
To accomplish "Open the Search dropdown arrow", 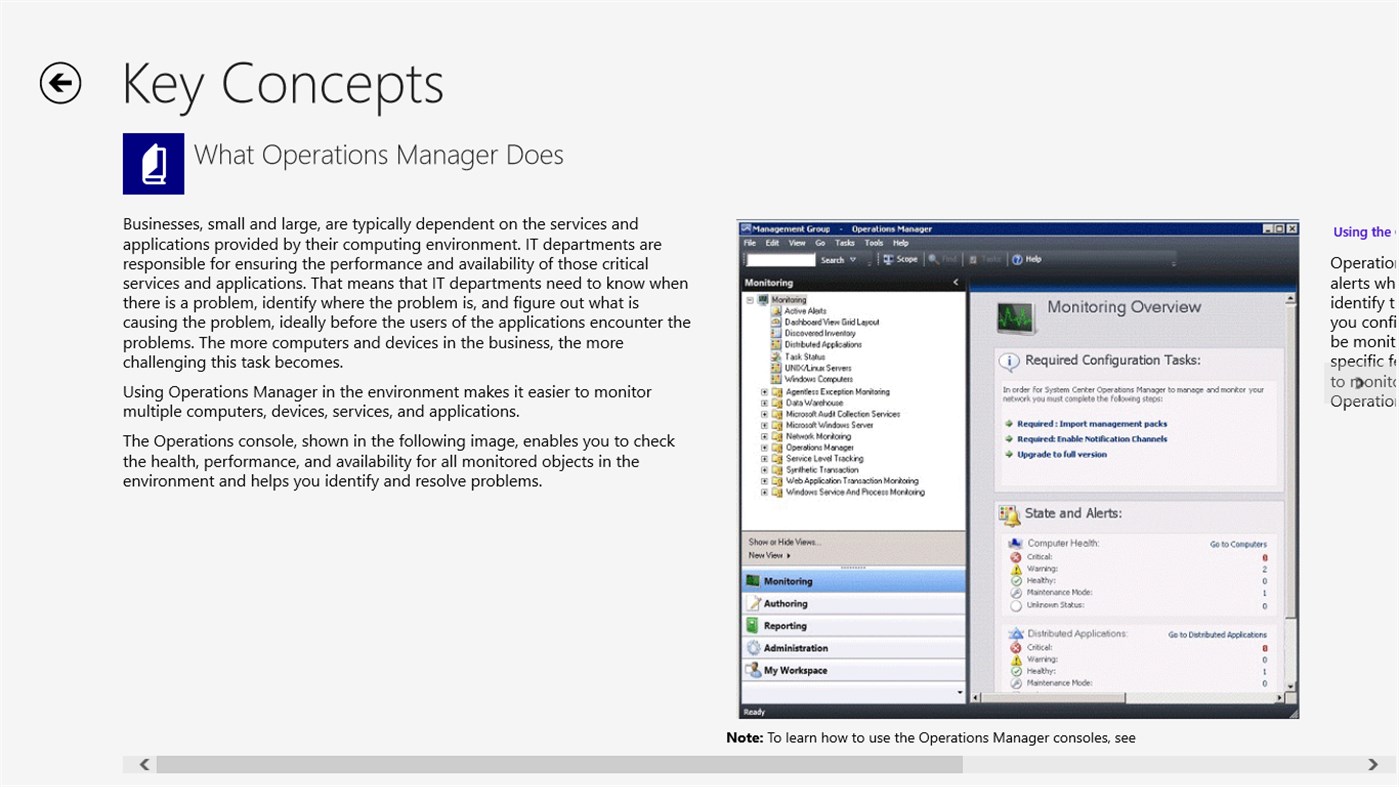I will [853, 259].
